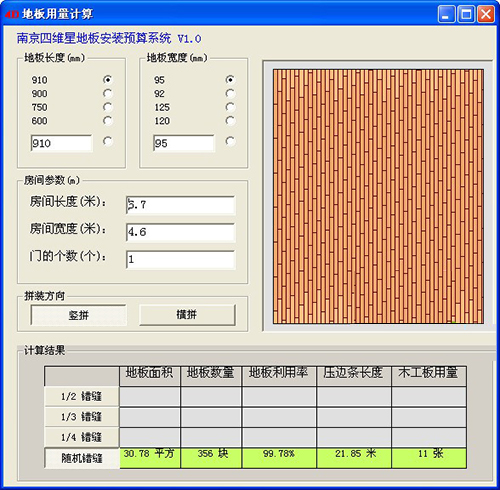Select the 1/3 错缝 row header

(82, 417)
